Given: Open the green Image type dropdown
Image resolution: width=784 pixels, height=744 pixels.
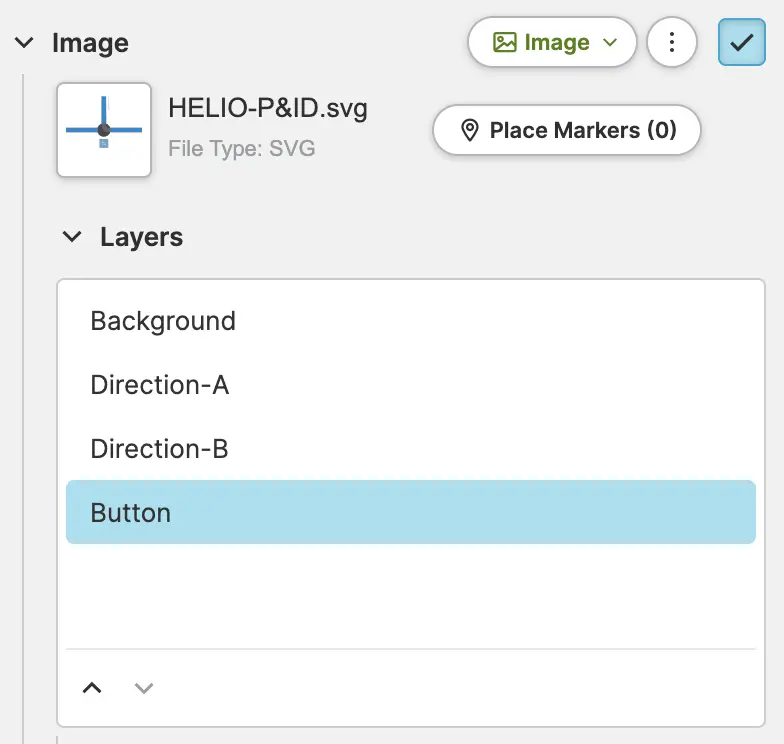Looking at the screenshot, I should pos(552,43).
